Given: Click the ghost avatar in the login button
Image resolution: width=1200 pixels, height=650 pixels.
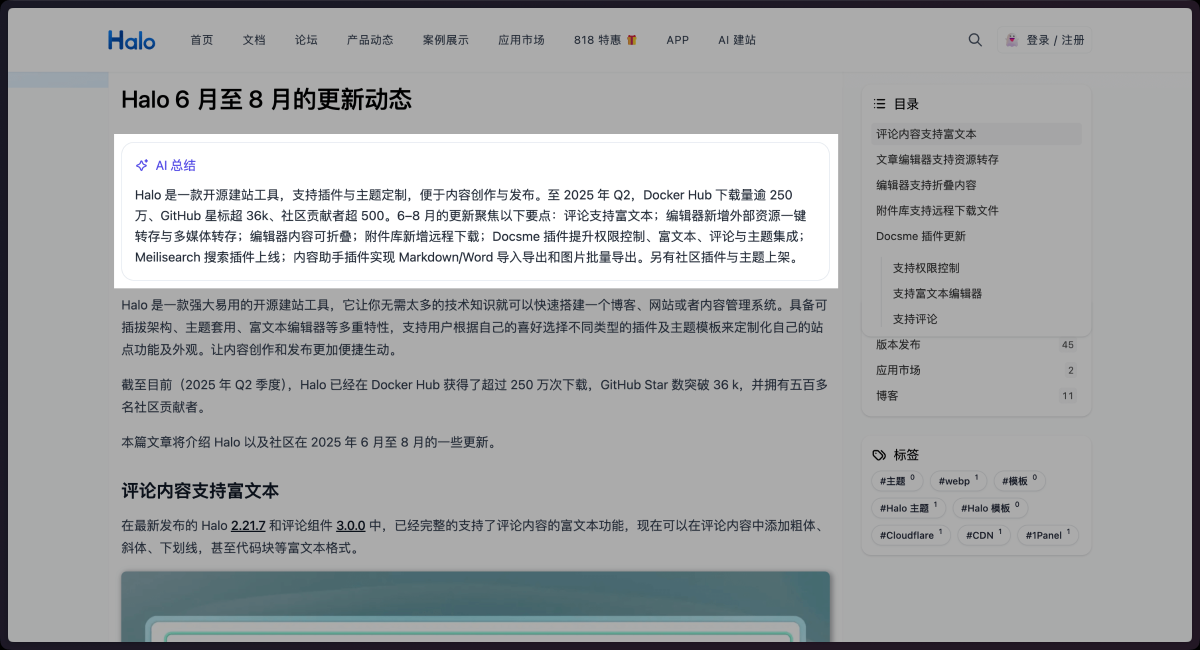Looking at the screenshot, I should coord(1012,39).
